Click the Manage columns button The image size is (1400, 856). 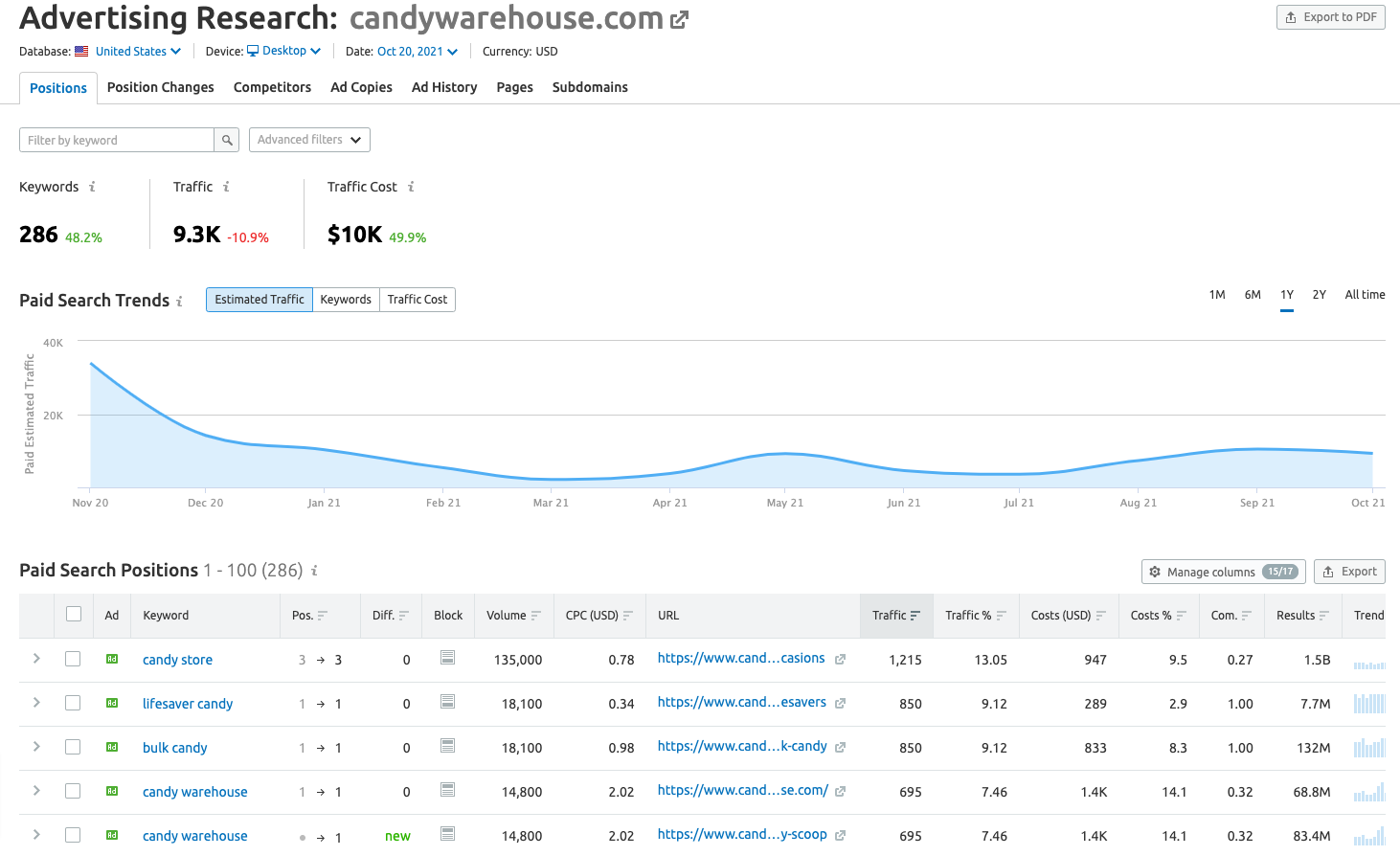point(1223,572)
